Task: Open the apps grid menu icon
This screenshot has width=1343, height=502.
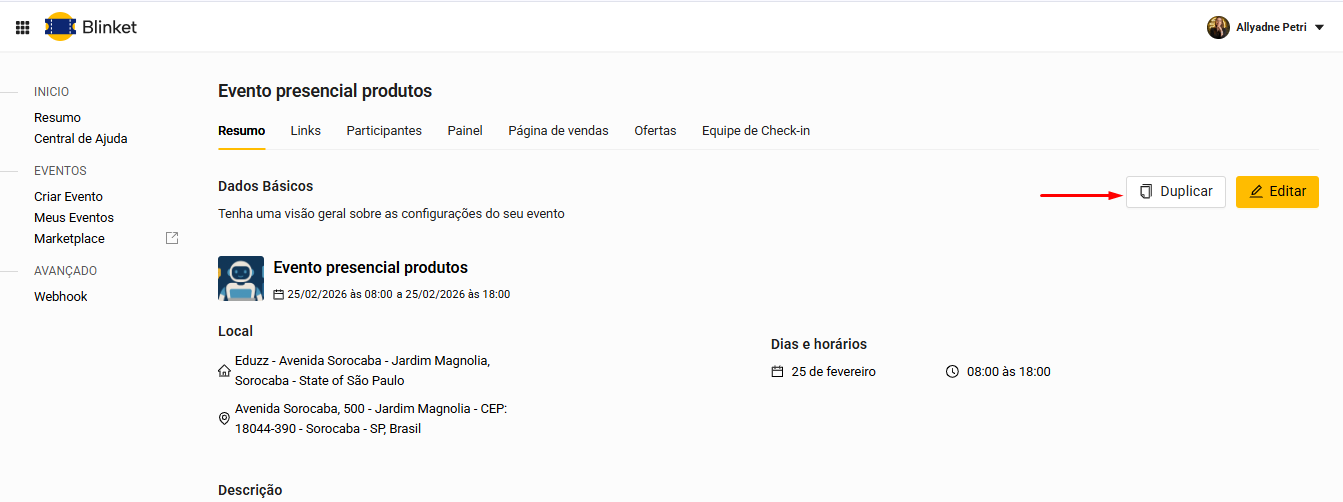Action: tap(22, 27)
